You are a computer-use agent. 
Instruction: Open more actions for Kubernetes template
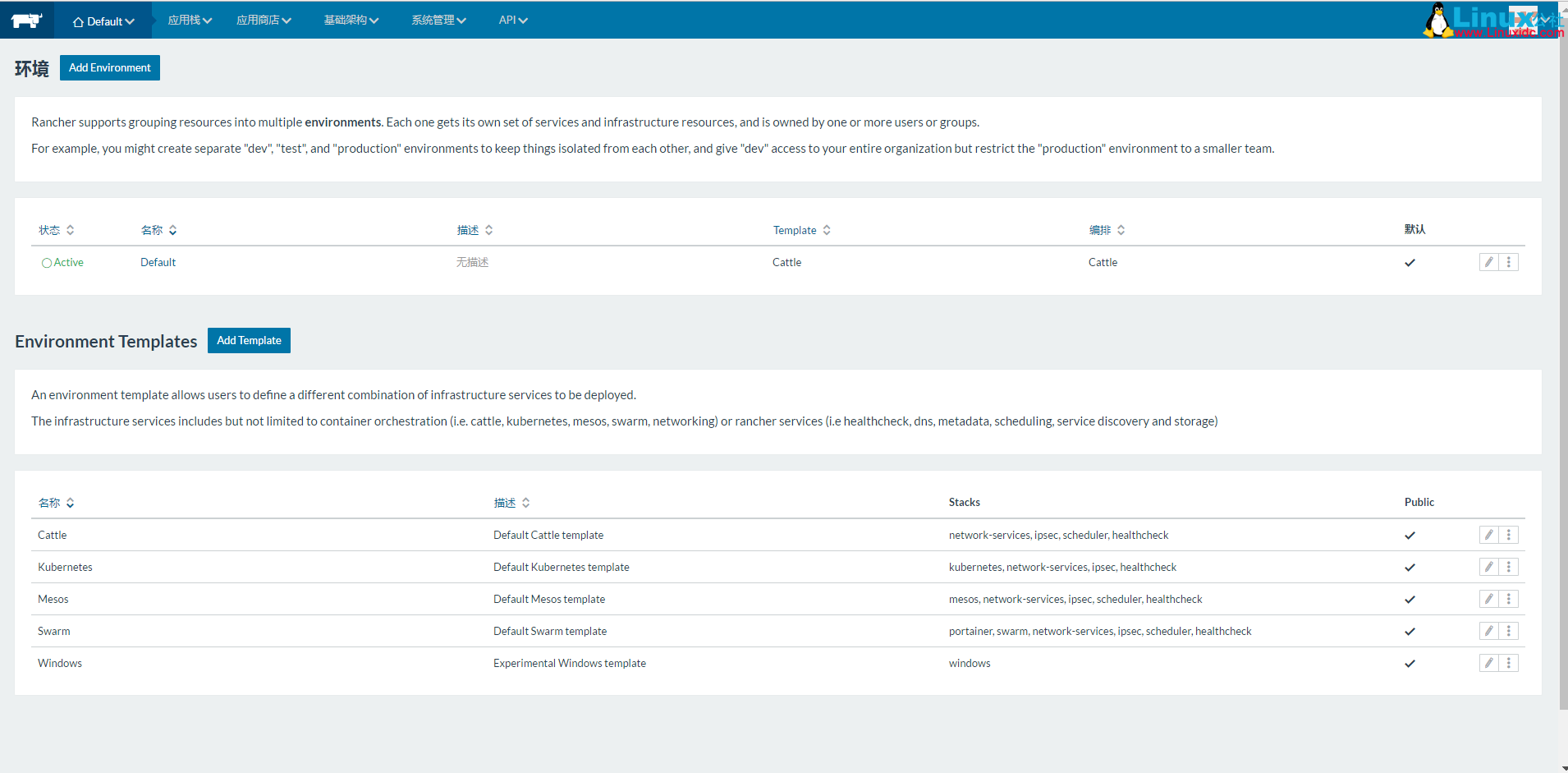(x=1509, y=567)
